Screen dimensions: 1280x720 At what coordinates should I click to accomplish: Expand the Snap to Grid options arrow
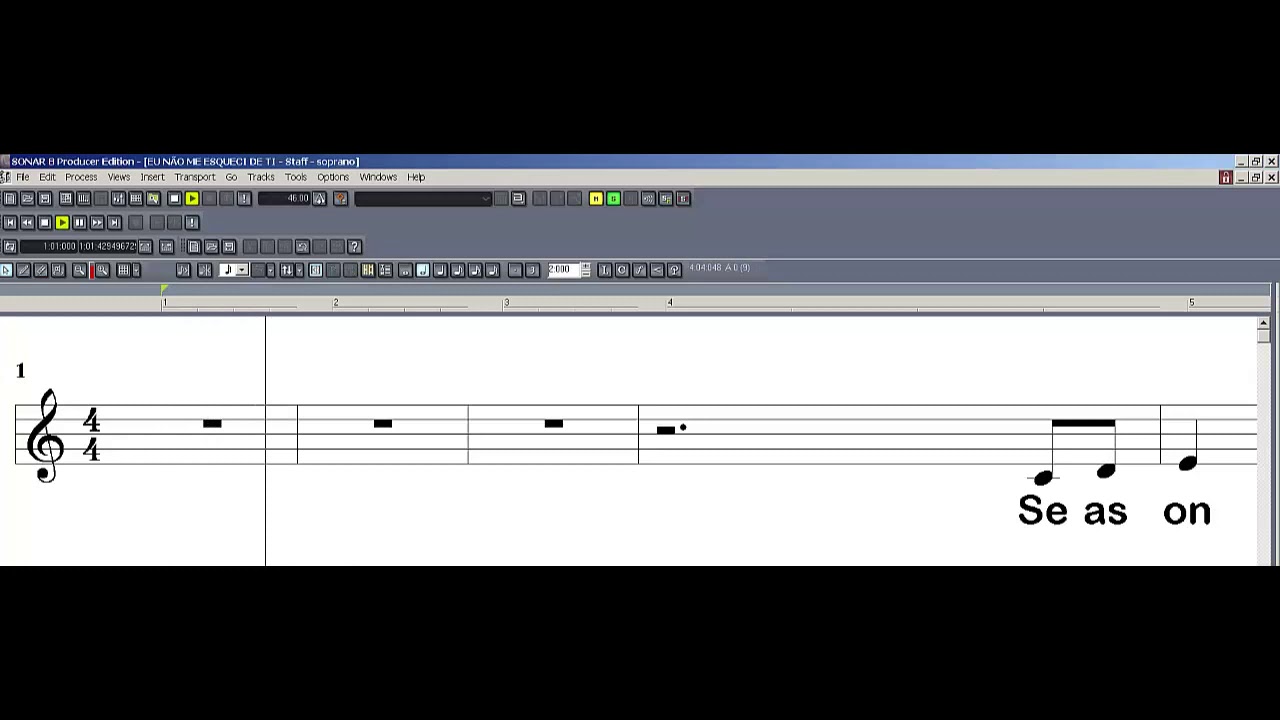tap(136, 270)
